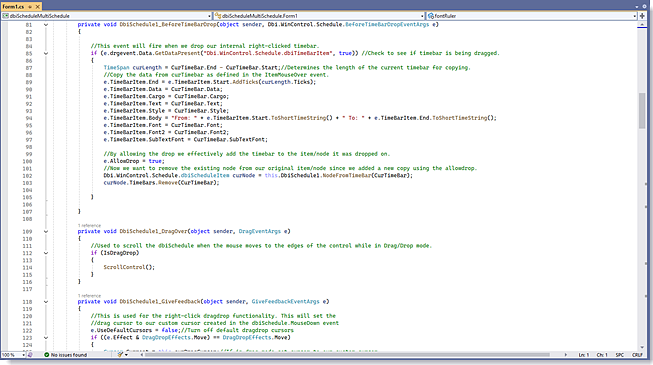Click the C# project icon in the navigation bar
The image size is (653, 365).
(x=5, y=16)
